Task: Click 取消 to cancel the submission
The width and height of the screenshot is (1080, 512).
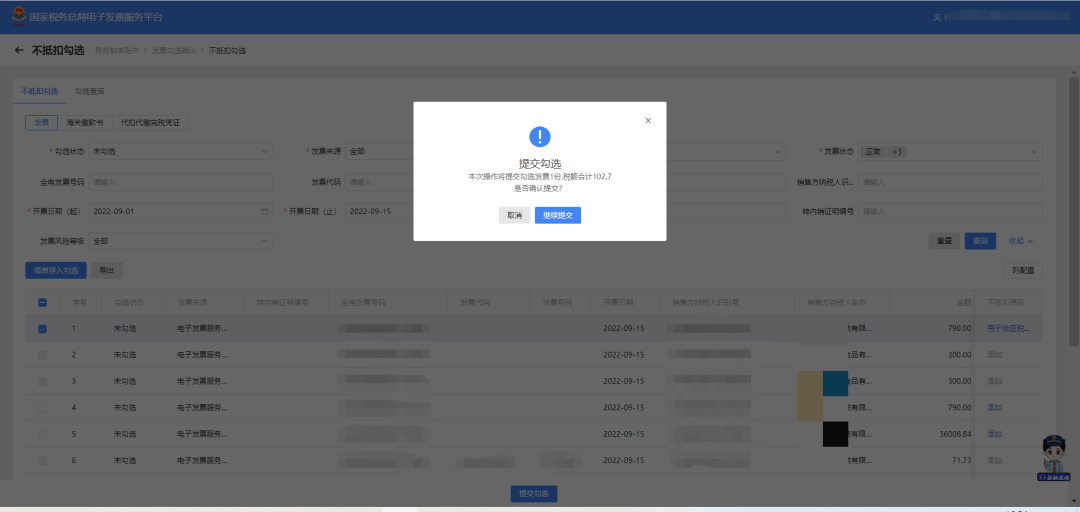Action: [x=514, y=215]
